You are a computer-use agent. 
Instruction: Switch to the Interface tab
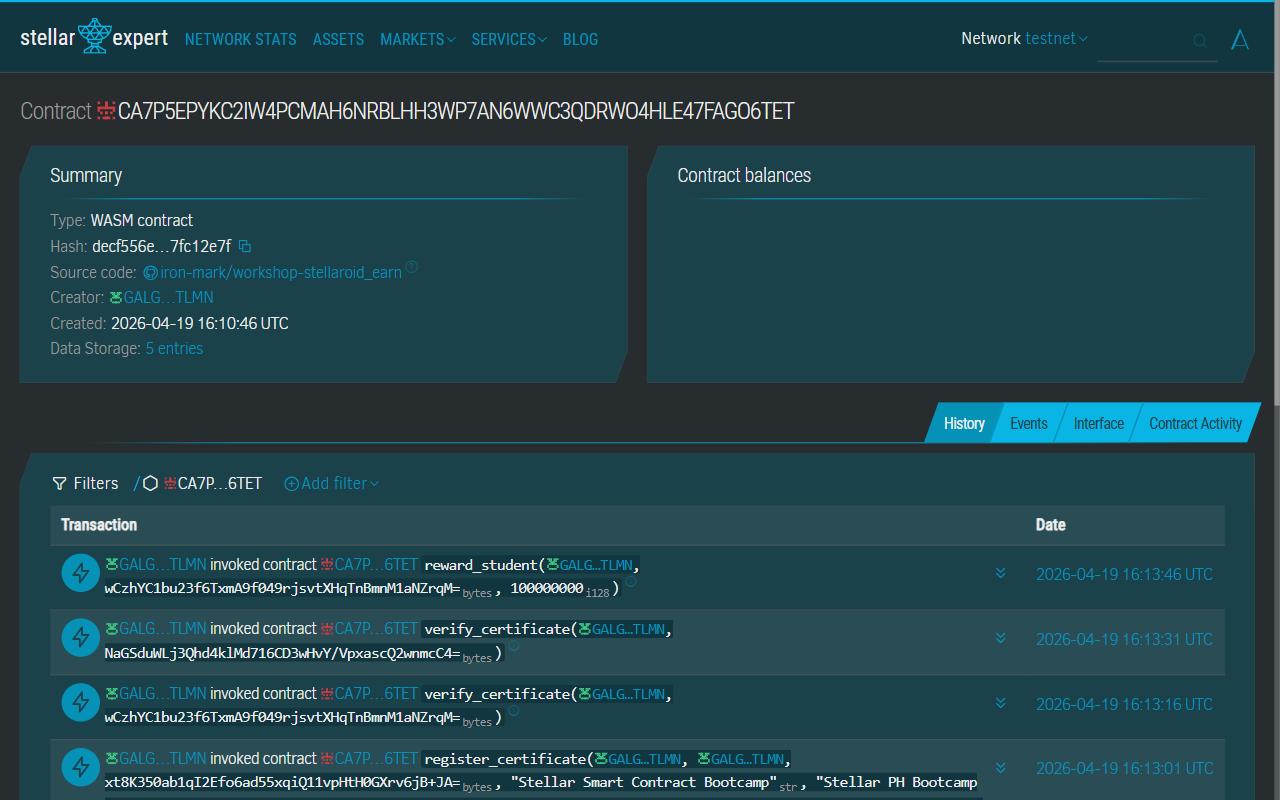pyautogui.click(x=1098, y=424)
